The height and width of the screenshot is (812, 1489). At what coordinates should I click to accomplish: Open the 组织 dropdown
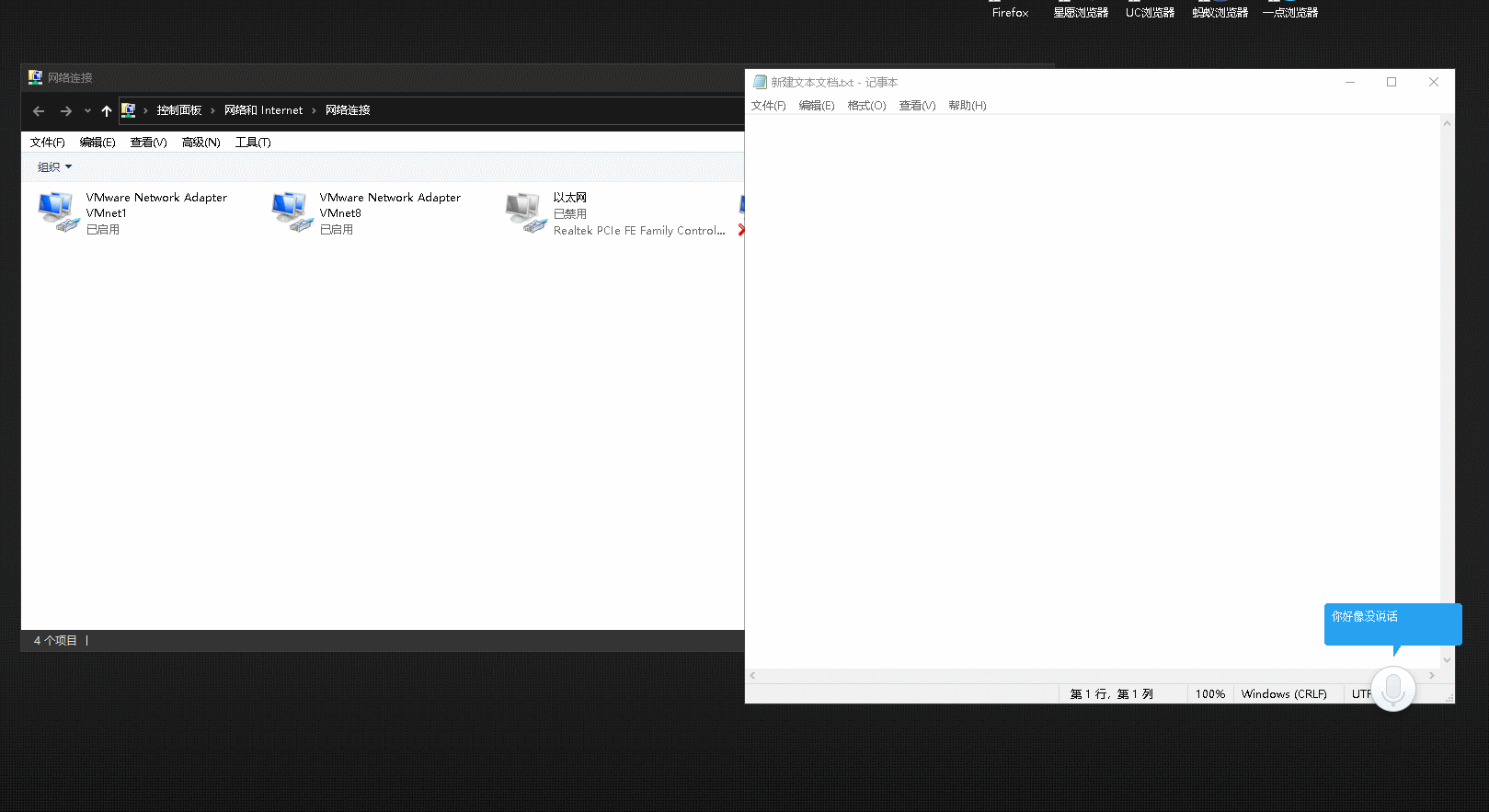click(54, 167)
